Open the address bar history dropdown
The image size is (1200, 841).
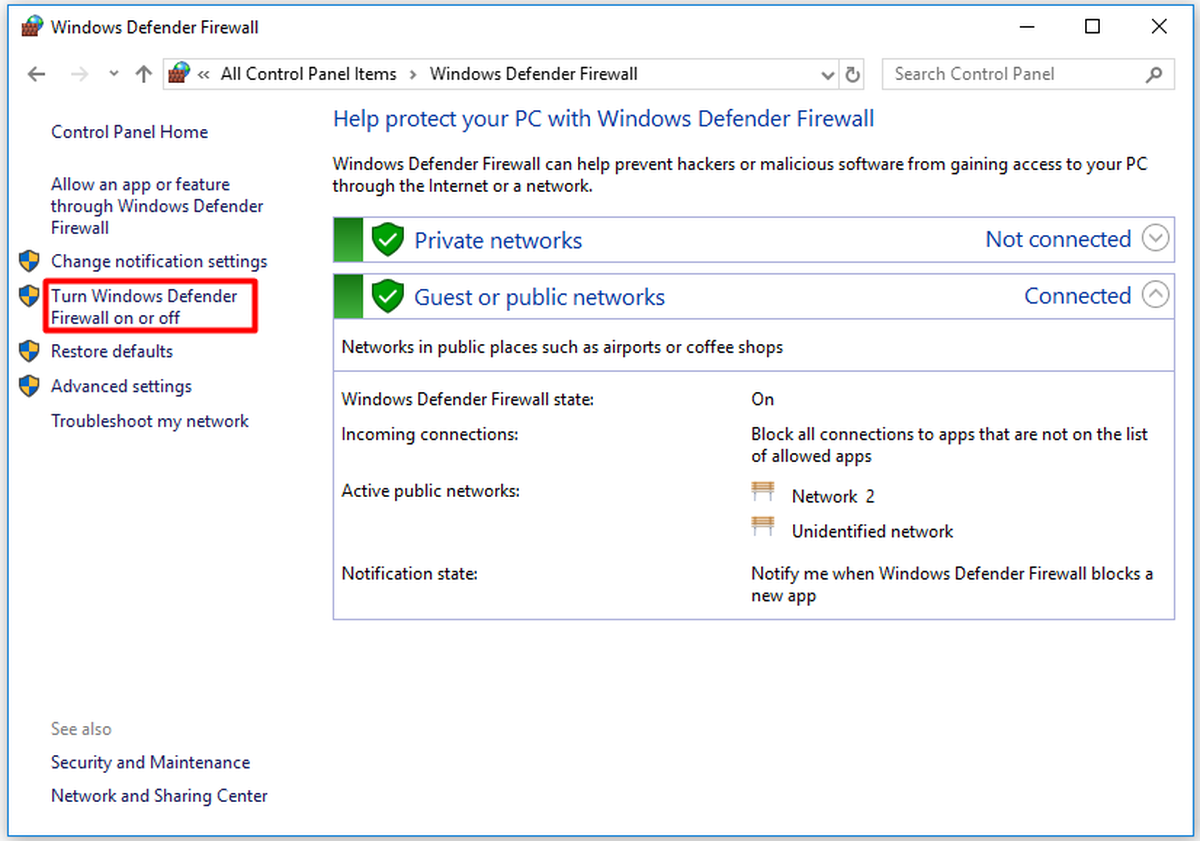point(827,74)
